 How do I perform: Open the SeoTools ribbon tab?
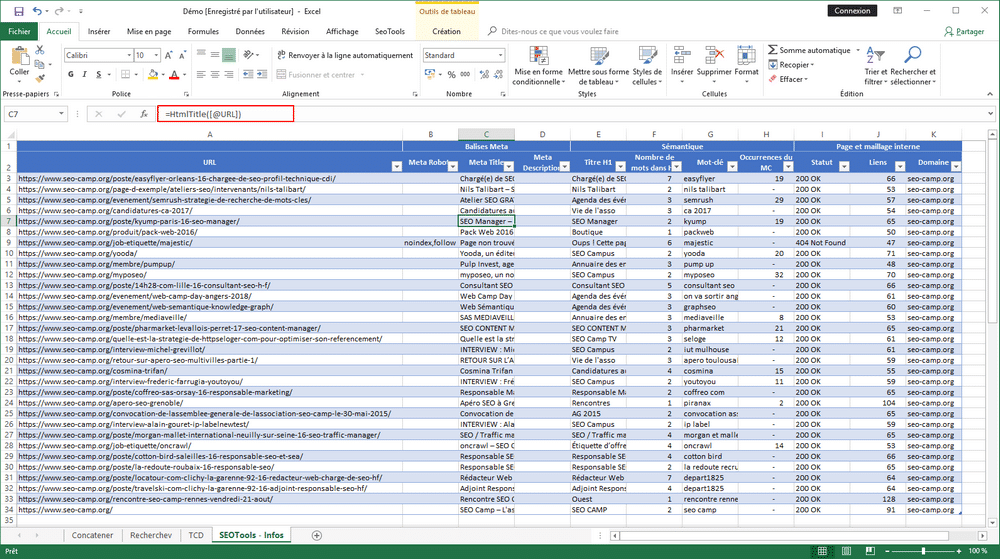point(390,31)
